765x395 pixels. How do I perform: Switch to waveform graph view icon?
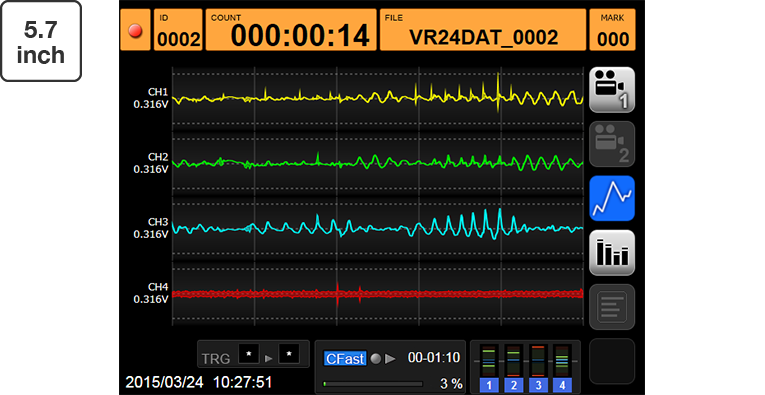[612, 198]
